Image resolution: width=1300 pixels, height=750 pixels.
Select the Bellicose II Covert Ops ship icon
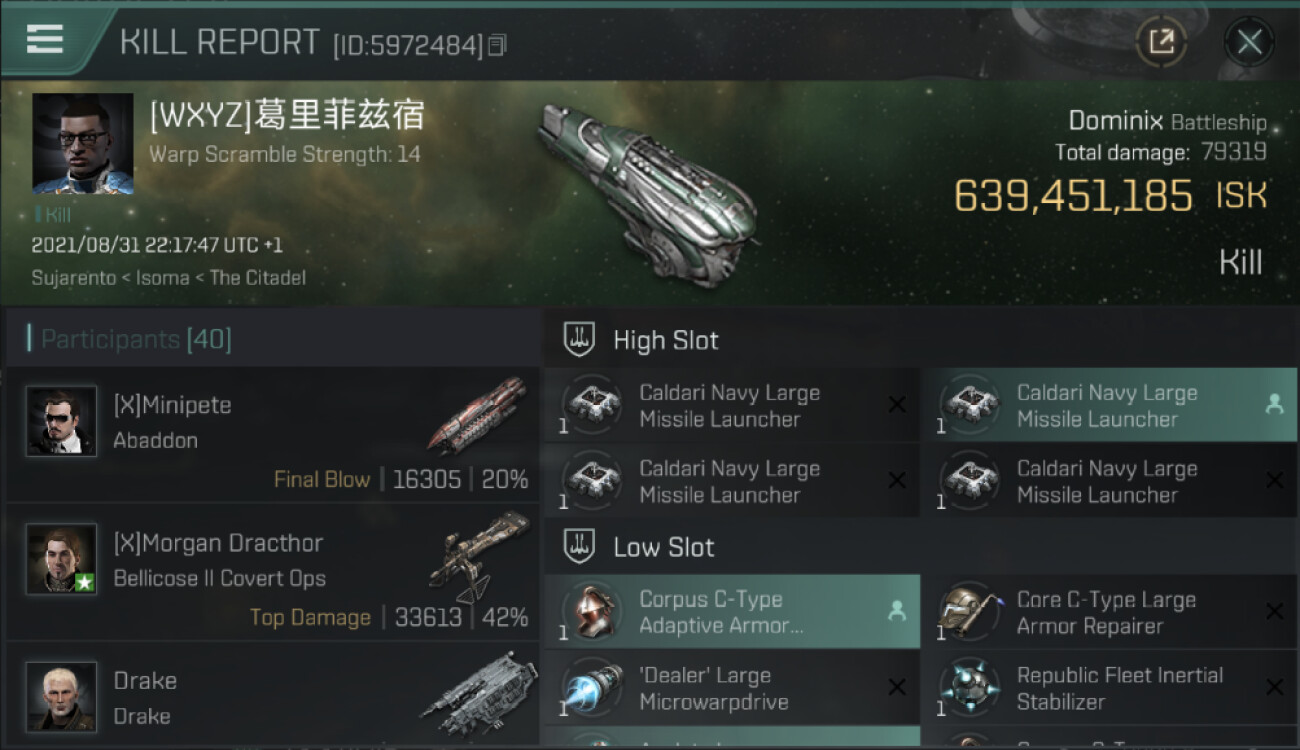pyautogui.click(x=478, y=556)
